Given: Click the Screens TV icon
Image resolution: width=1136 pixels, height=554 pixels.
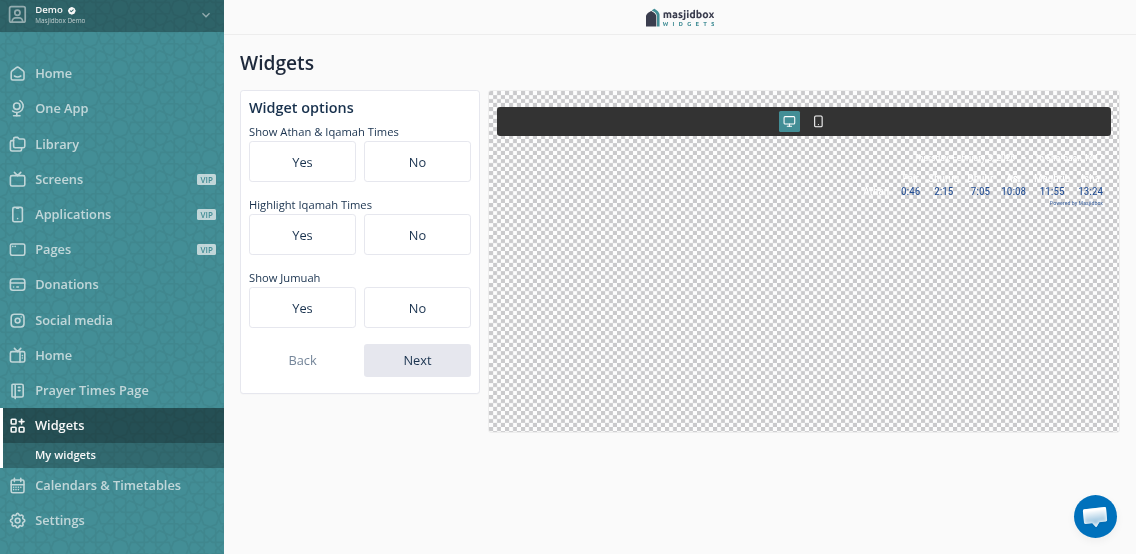Looking at the screenshot, I should pos(17,179).
